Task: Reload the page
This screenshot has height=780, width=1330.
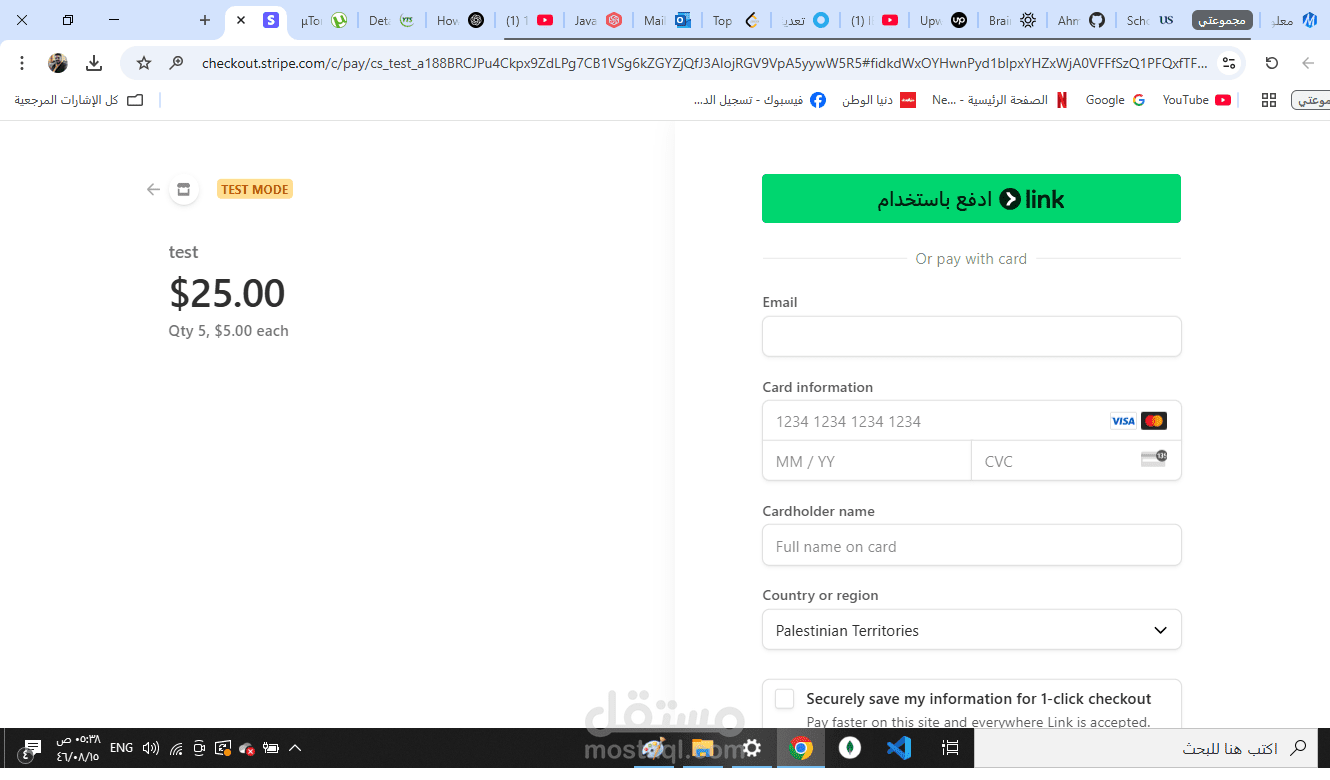Action: point(1272,63)
